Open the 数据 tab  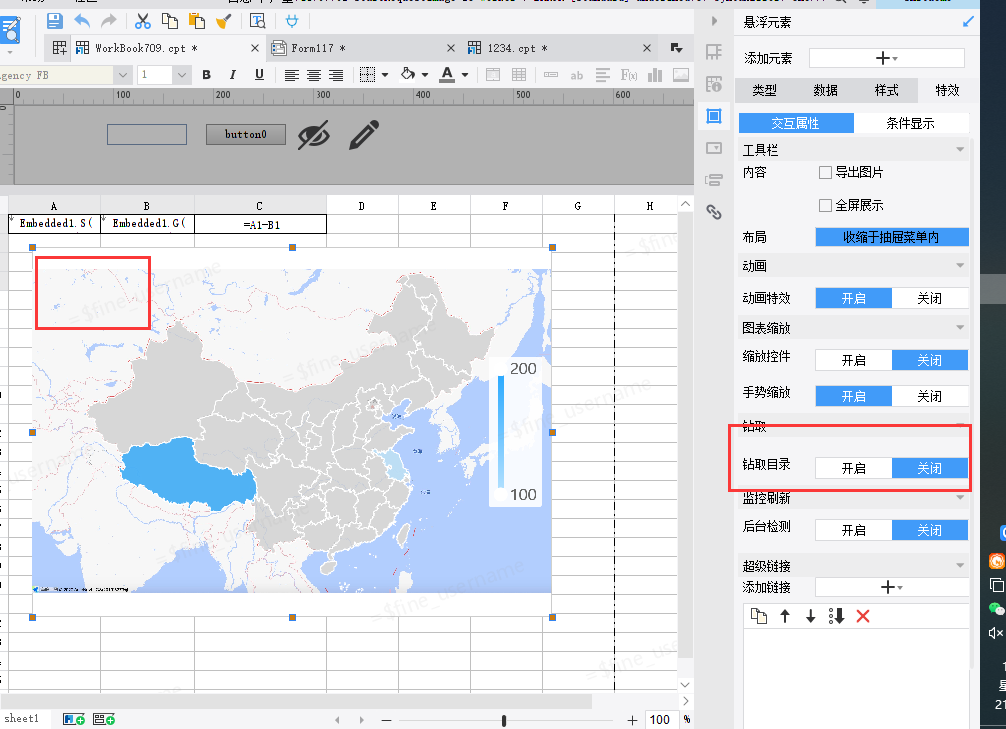826,90
